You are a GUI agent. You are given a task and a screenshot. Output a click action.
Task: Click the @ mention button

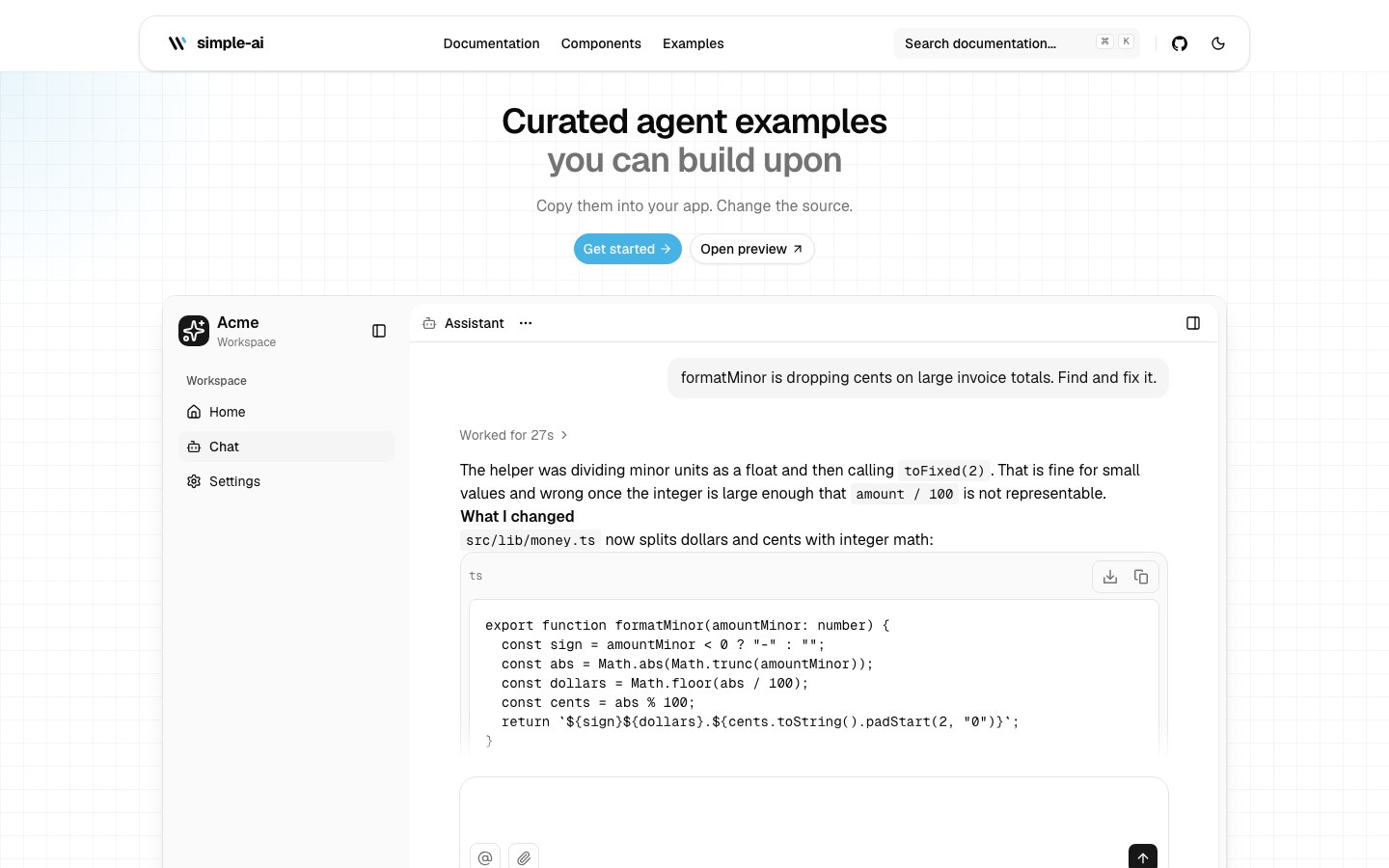[x=485, y=857]
